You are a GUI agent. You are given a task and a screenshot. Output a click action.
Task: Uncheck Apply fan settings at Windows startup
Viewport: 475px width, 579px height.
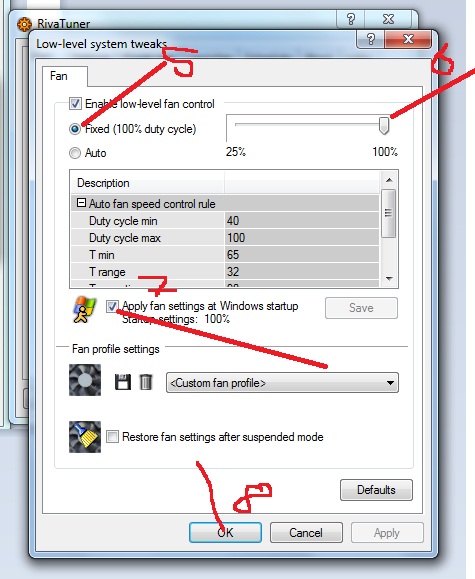pyautogui.click(x=112, y=306)
